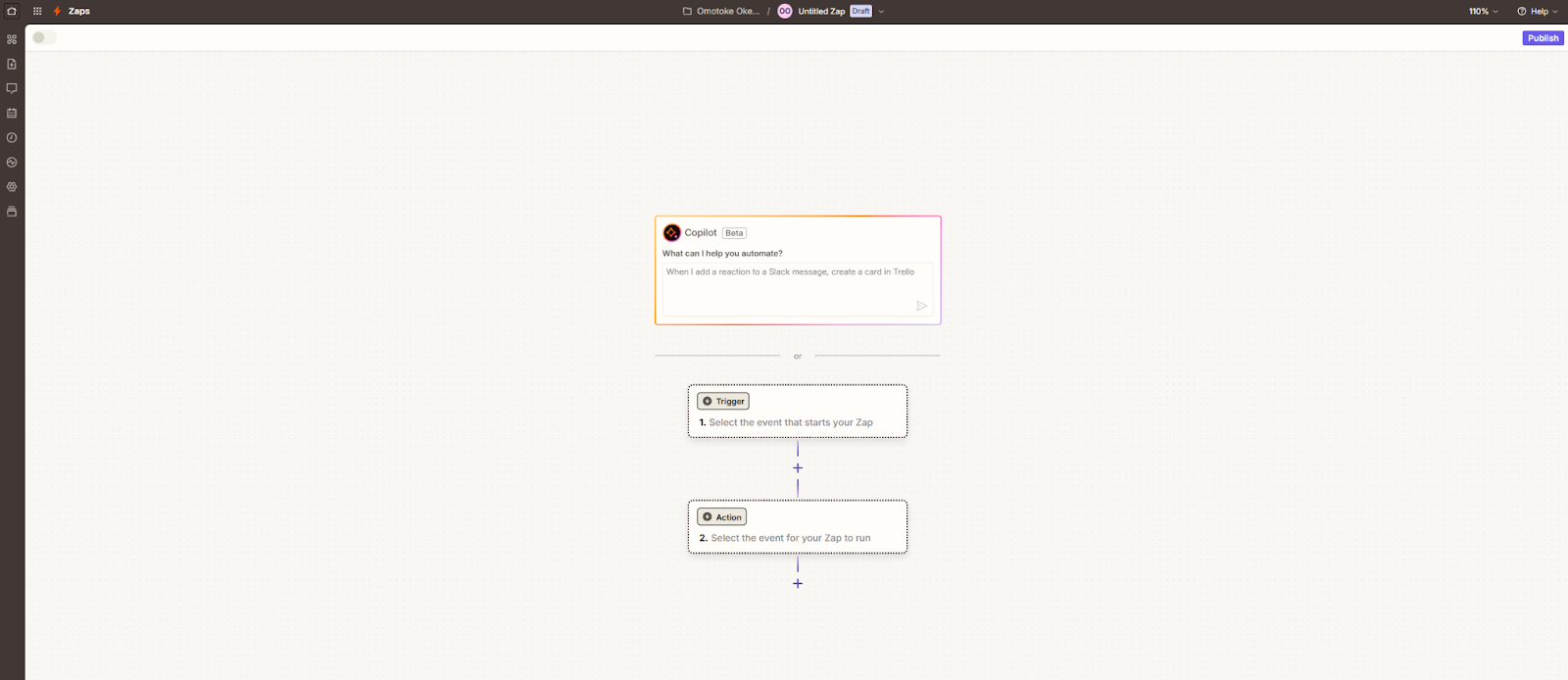The width and height of the screenshot is (1568, 680).
Task: Open the document bolt sidebar icon
Action: coord(12,64)
